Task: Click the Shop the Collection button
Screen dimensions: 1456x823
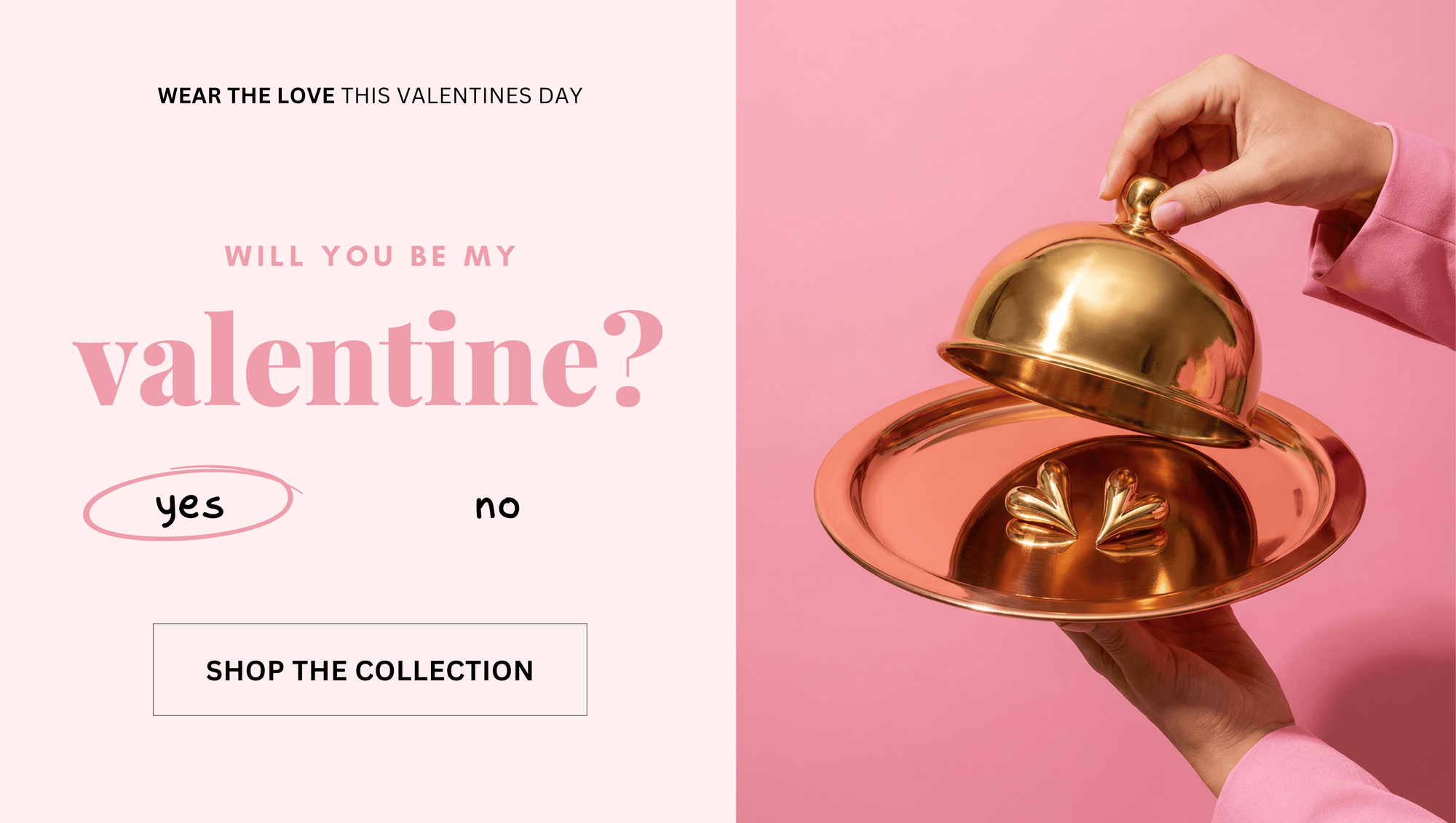Action: pos(370,669)
